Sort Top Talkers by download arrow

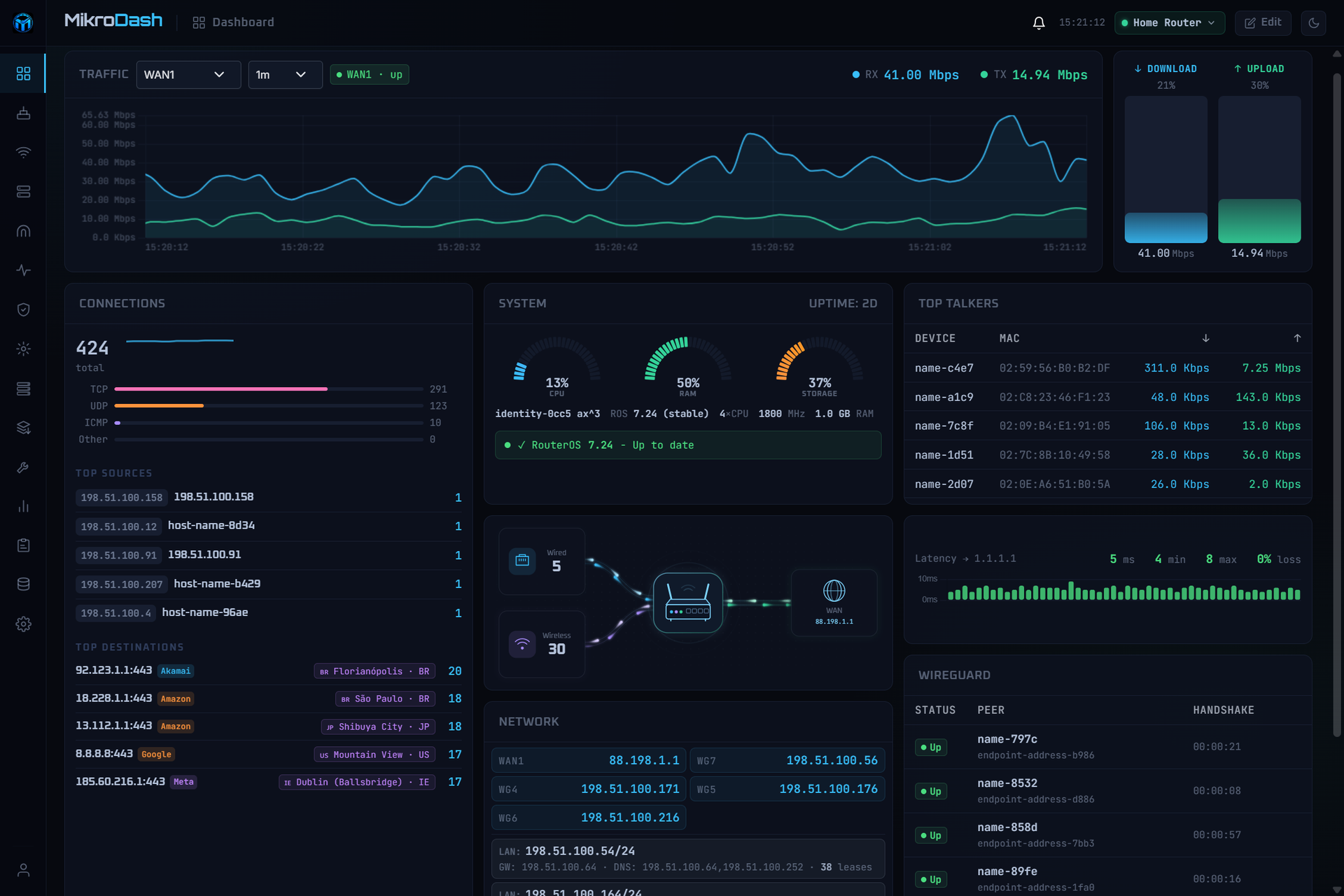coord(1205,338)
